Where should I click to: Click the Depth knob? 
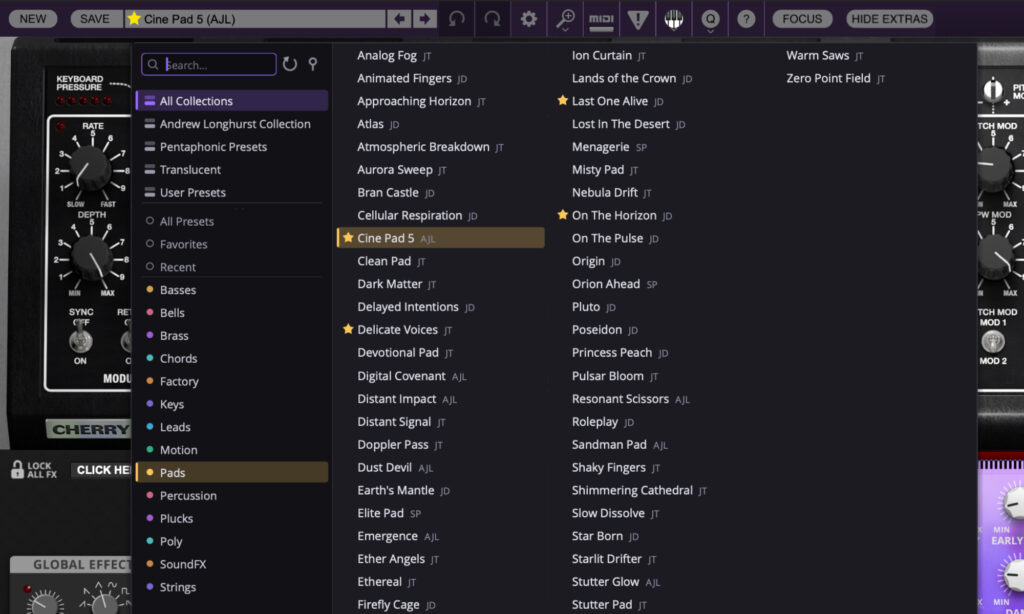pos(91,258)
